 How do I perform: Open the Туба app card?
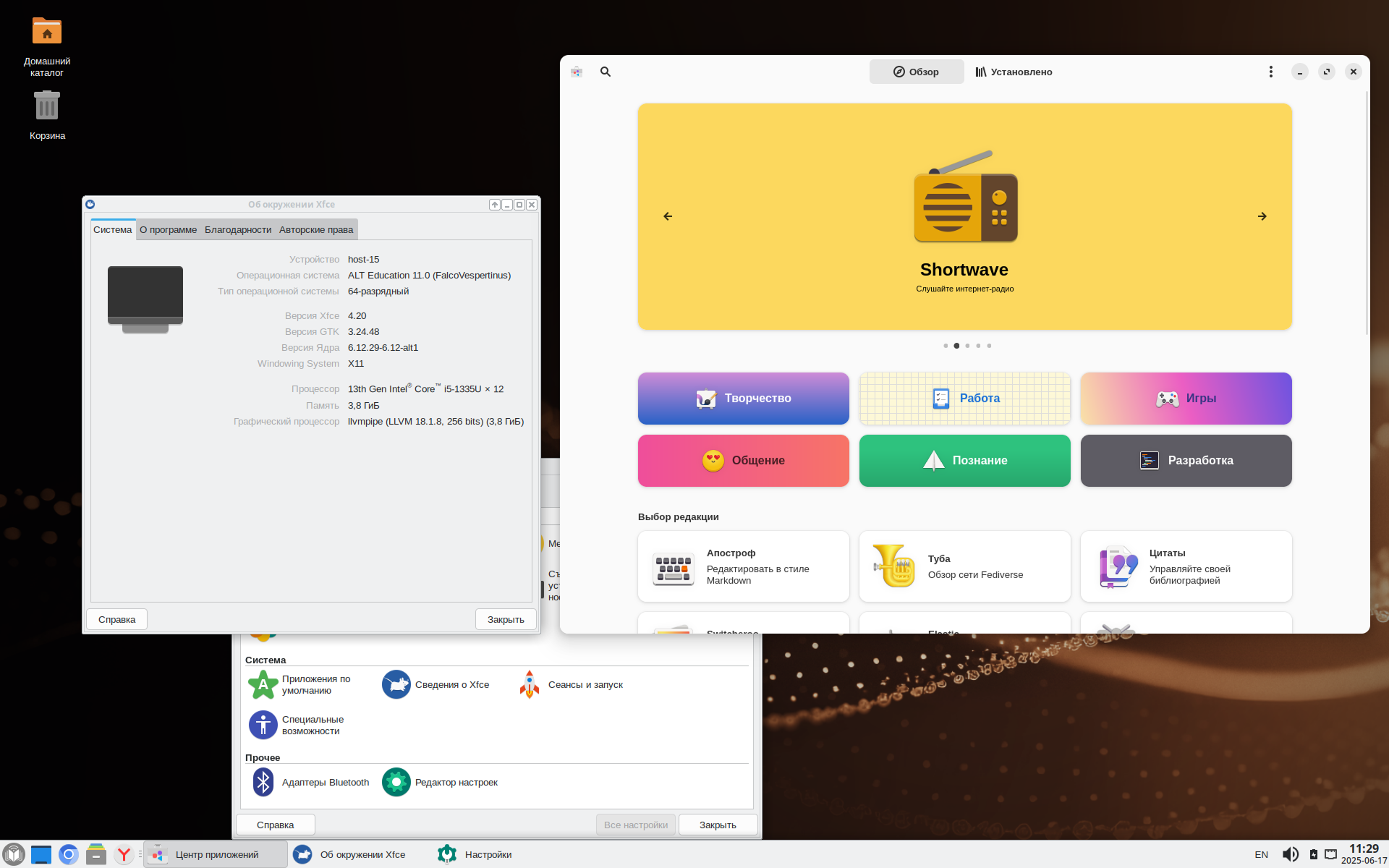[964, 566]
